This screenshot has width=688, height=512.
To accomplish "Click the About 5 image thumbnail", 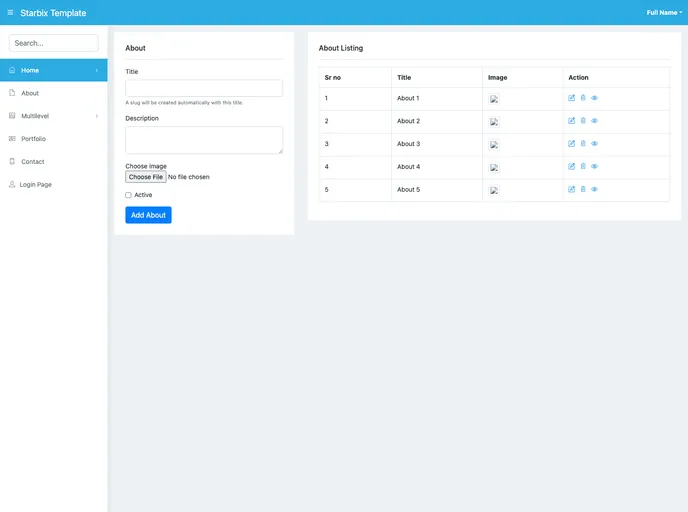I will coord(494,190).
